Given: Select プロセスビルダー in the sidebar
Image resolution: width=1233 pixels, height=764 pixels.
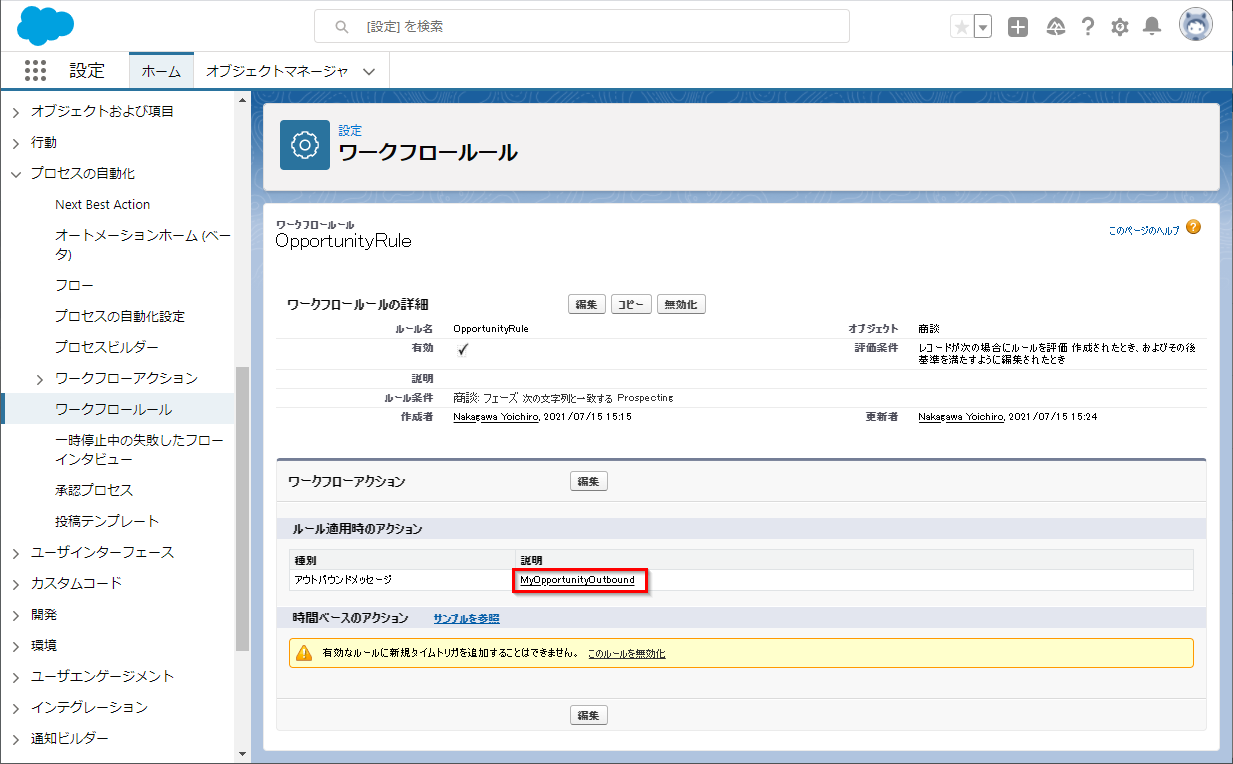Looking at the screenshot, I should point(106,347).
